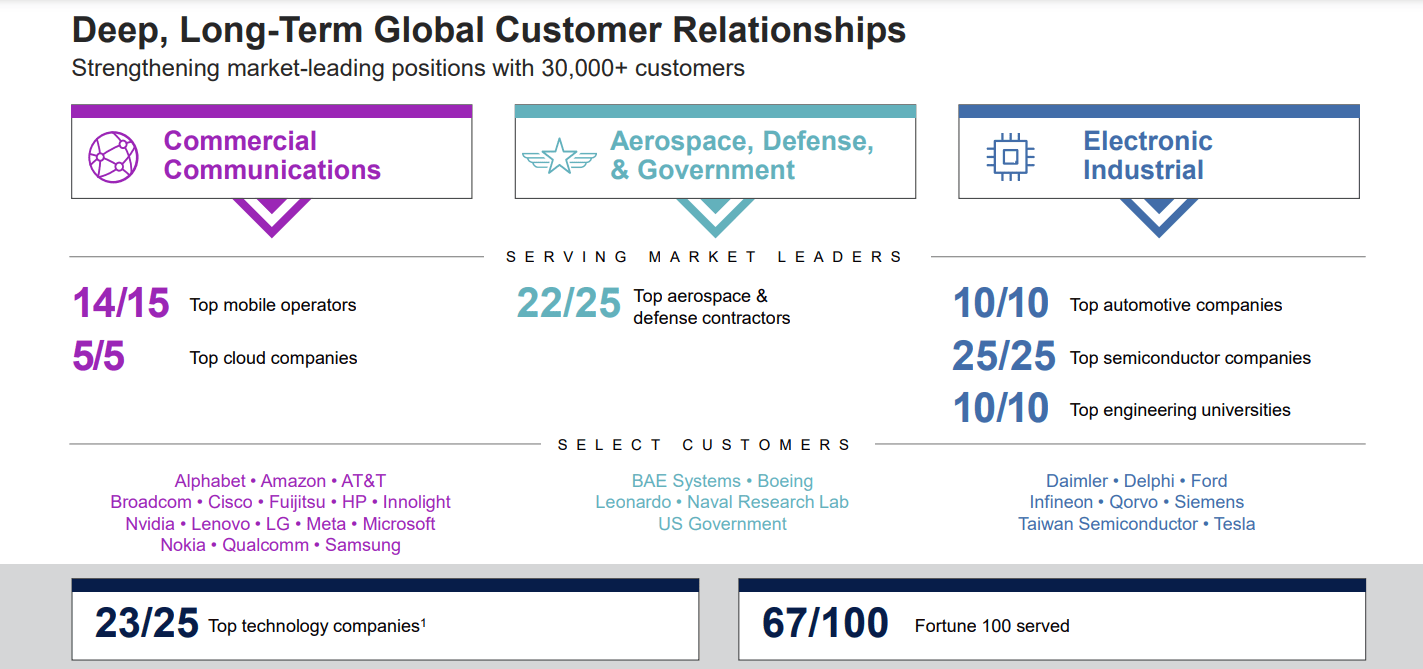Click the Alphabet customer name
The image size is (1423, 669).
[x=210, y=481]
